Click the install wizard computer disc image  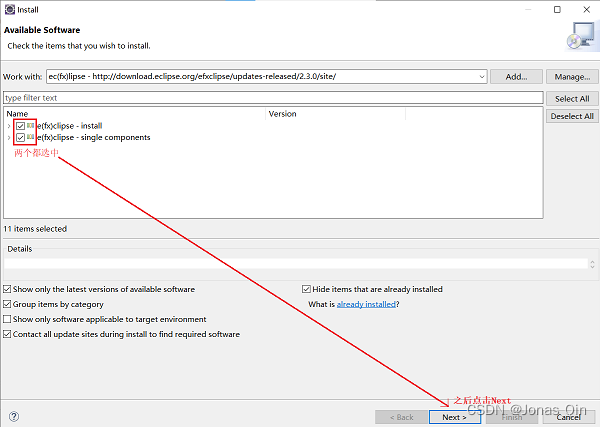pos(583,36)
